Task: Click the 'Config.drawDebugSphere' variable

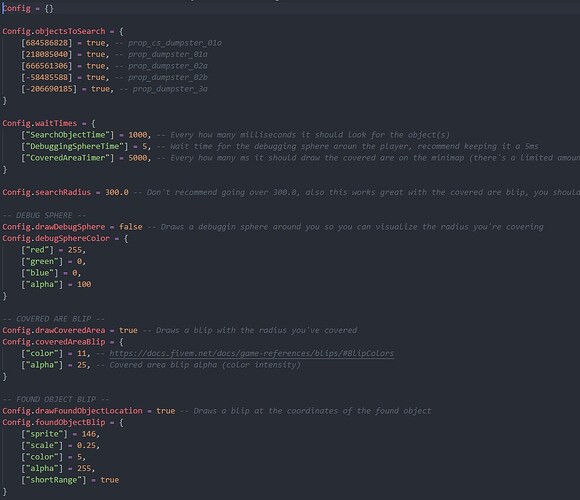Action: 54,227
